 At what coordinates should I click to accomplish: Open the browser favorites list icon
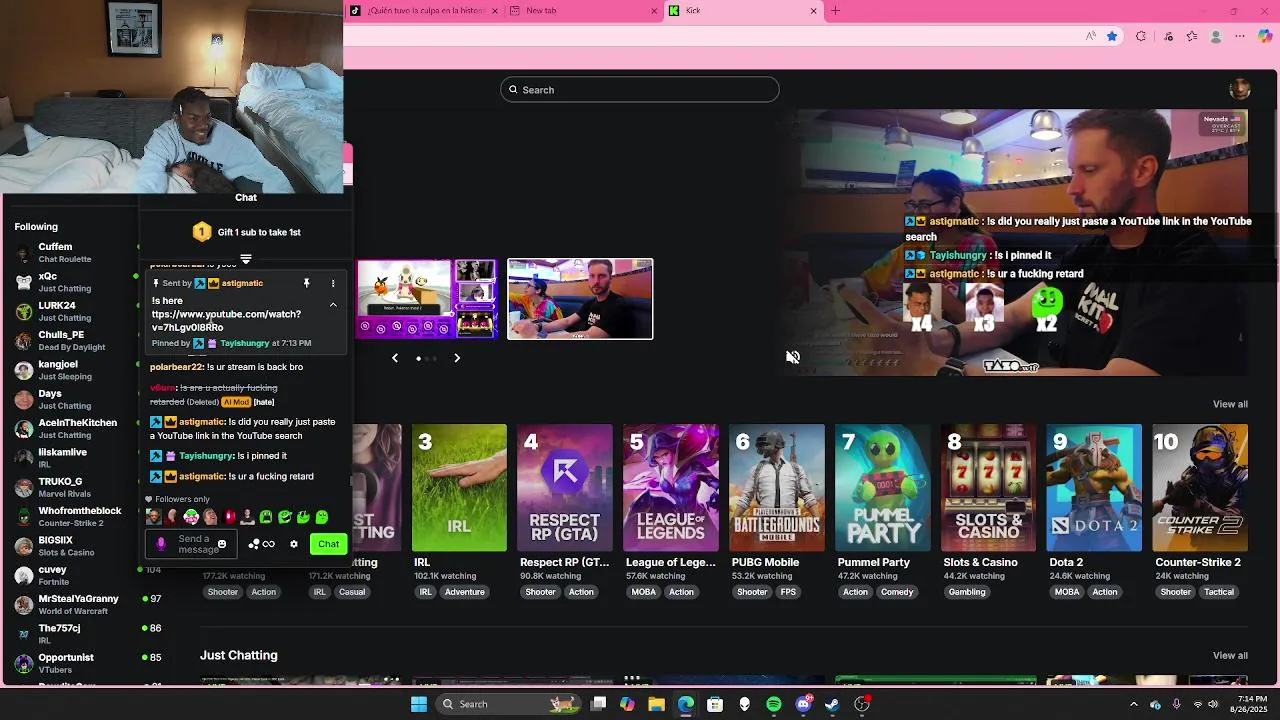click(1192, 37)
